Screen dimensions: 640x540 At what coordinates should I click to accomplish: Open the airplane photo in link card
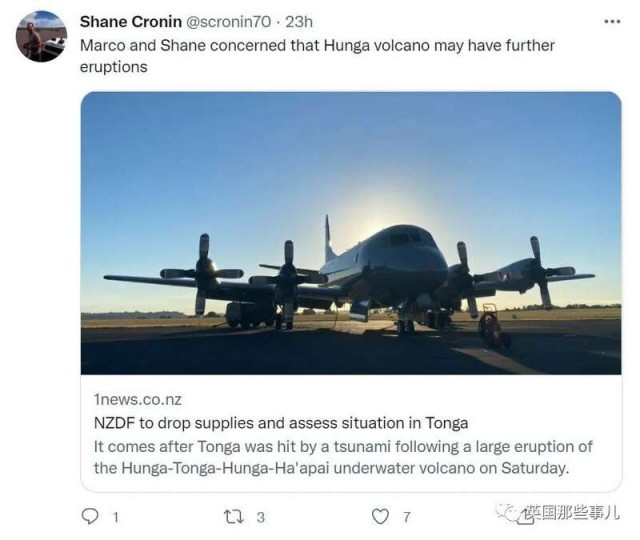click(x=351, y=233)
